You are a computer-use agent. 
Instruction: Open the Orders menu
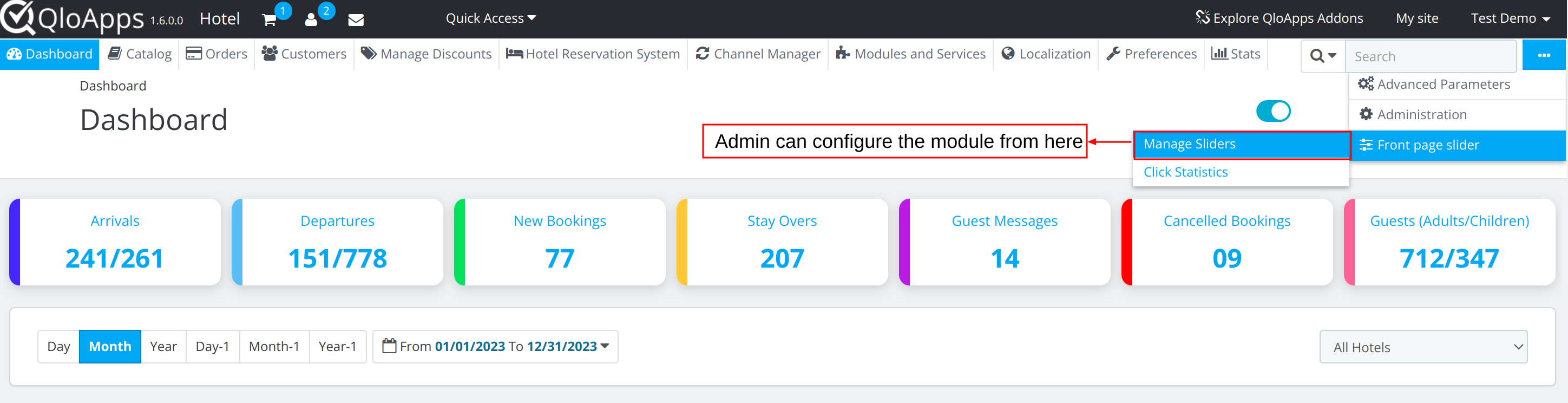(216, 54)
